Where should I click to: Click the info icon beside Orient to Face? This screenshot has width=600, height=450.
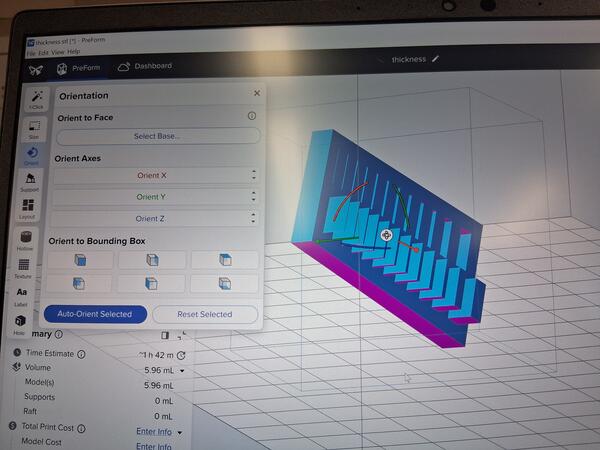[252, 116]
